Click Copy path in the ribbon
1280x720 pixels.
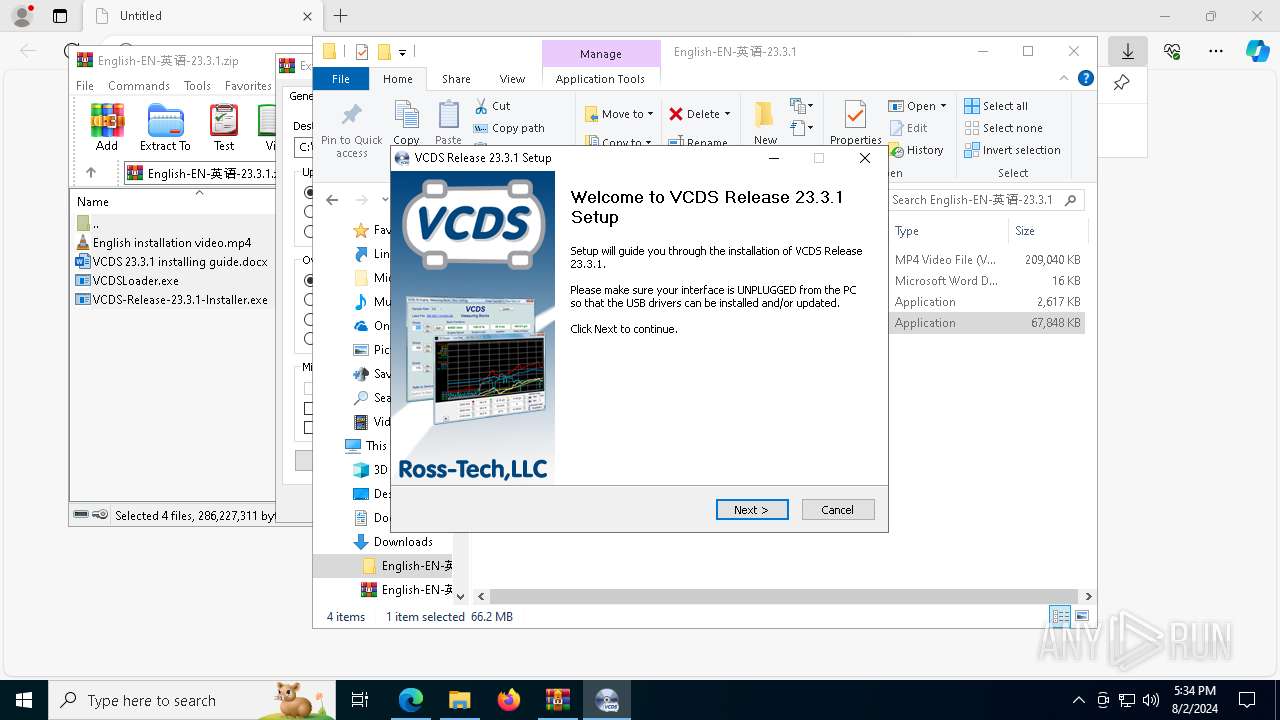click(509, 128)
